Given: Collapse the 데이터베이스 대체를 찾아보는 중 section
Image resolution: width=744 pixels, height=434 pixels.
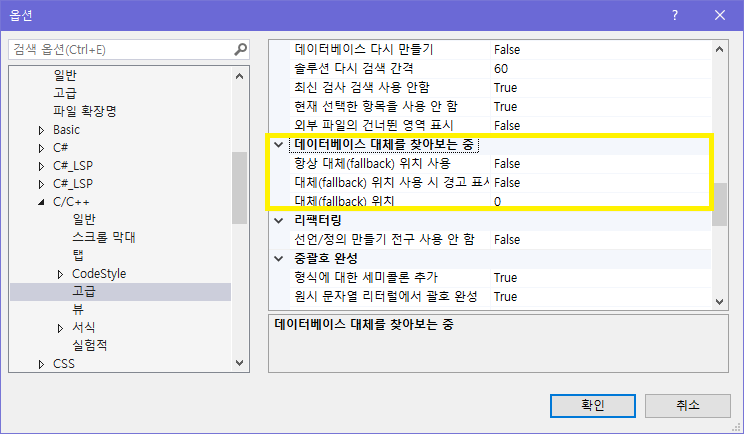Looking at the screenshot, I should coord(279,145).
